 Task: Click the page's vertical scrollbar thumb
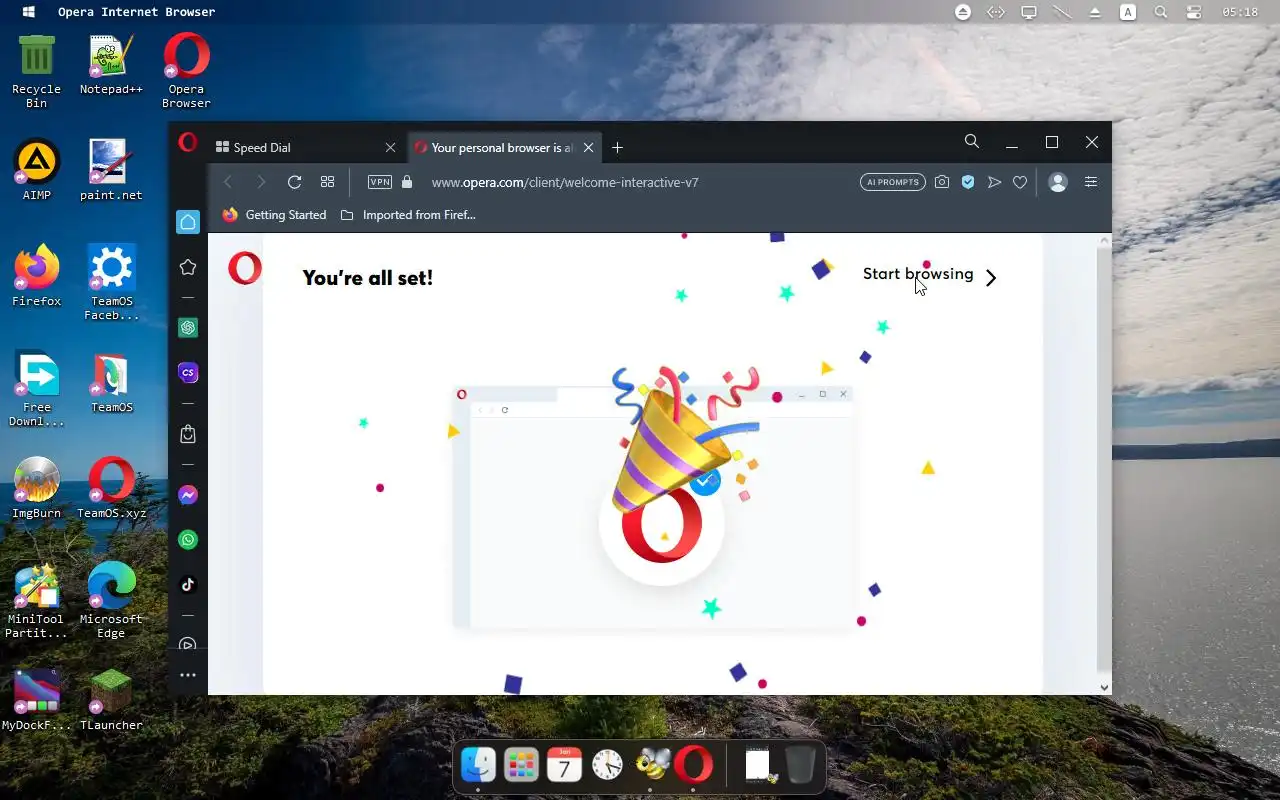point(1104,460)
